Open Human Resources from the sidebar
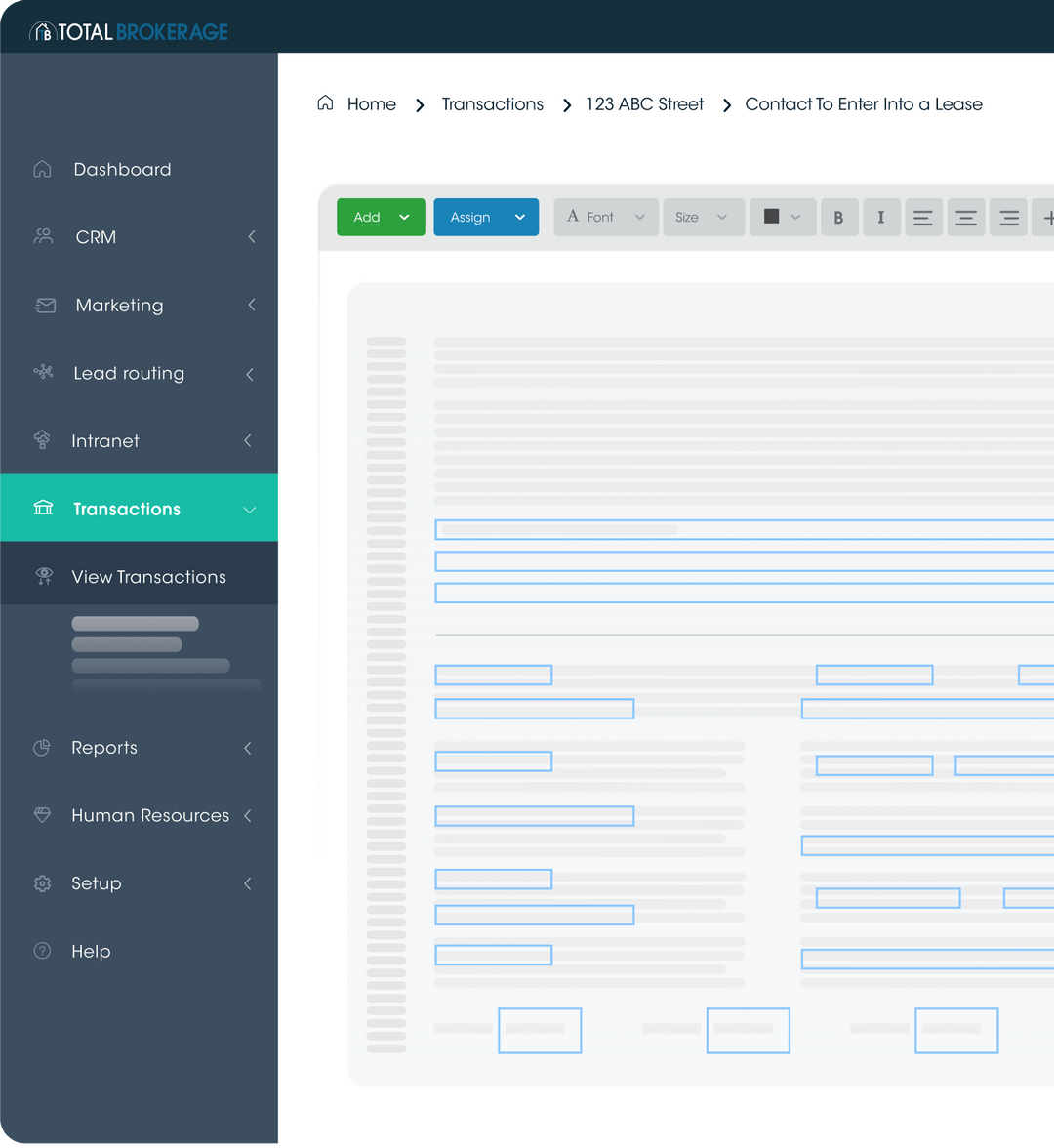 pyautogui.click(x=150, y=815)
